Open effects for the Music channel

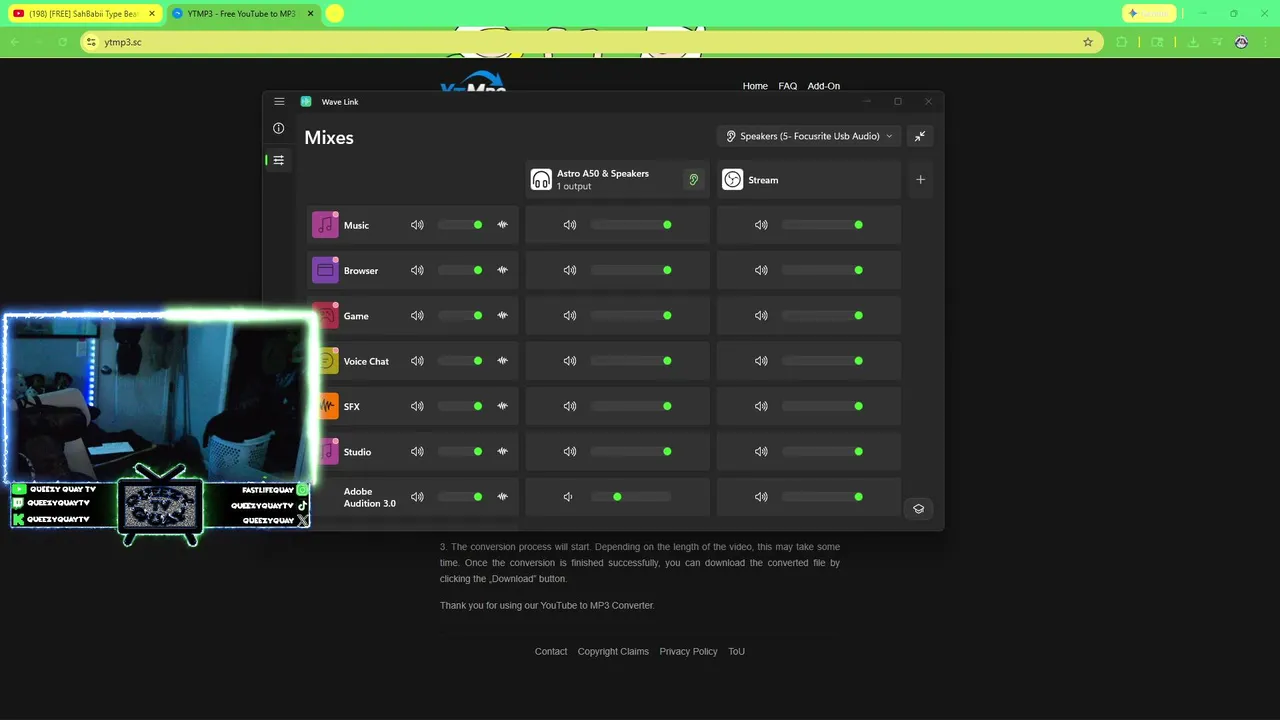click(x=502, y=225)
